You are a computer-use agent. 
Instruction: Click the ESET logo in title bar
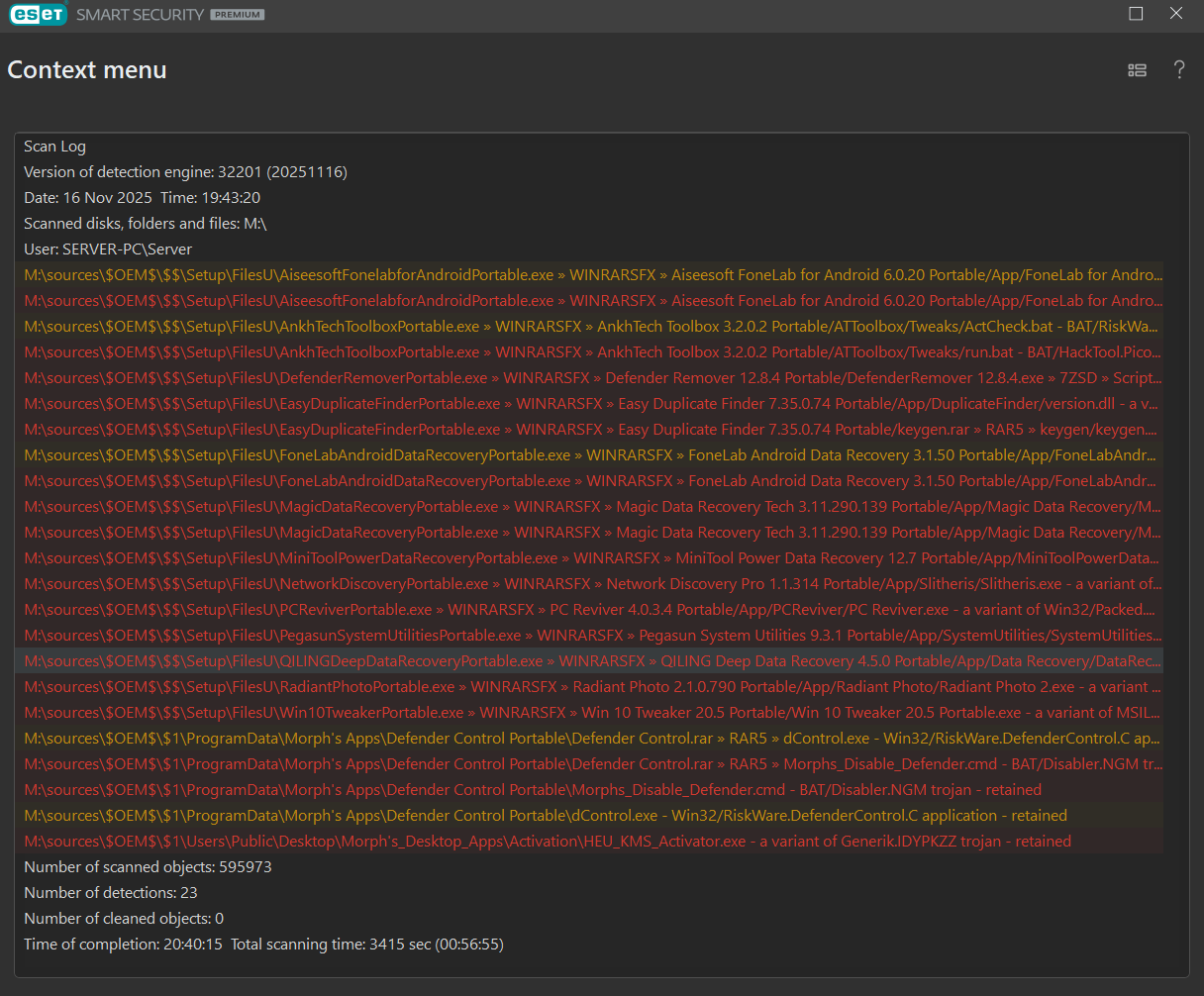(38, 15)
